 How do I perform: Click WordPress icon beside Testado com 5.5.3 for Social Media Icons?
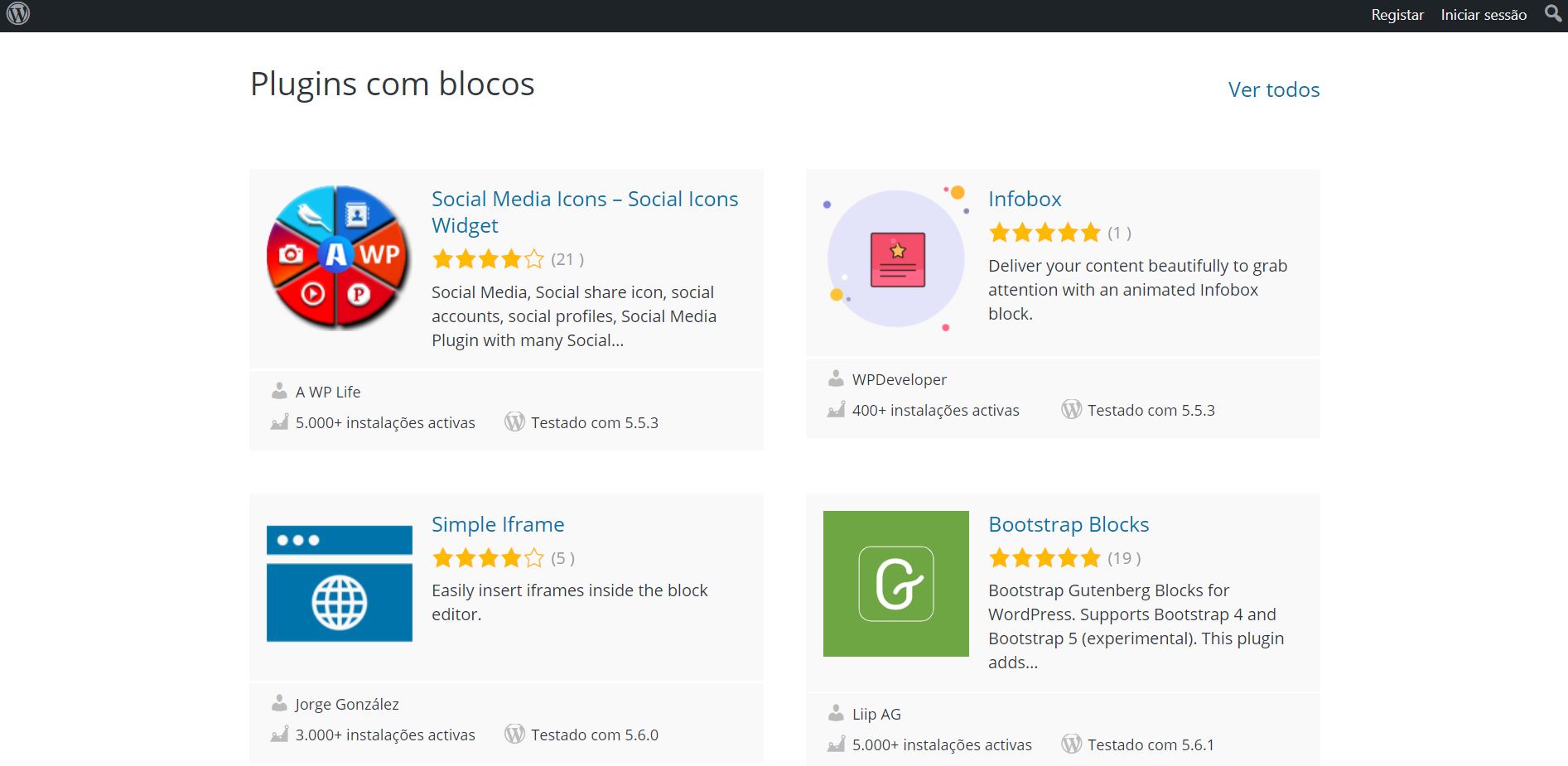point(514,422)
